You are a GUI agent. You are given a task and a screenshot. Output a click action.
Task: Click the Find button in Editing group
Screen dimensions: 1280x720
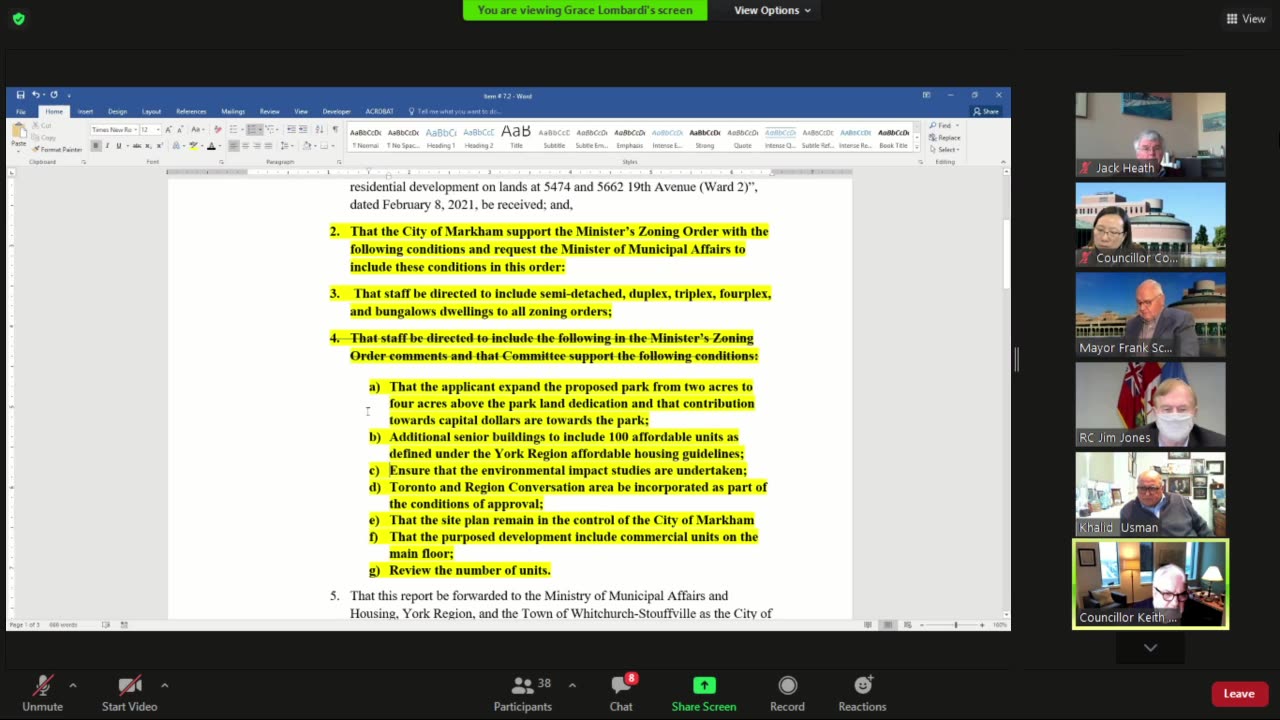click(945, 126)
